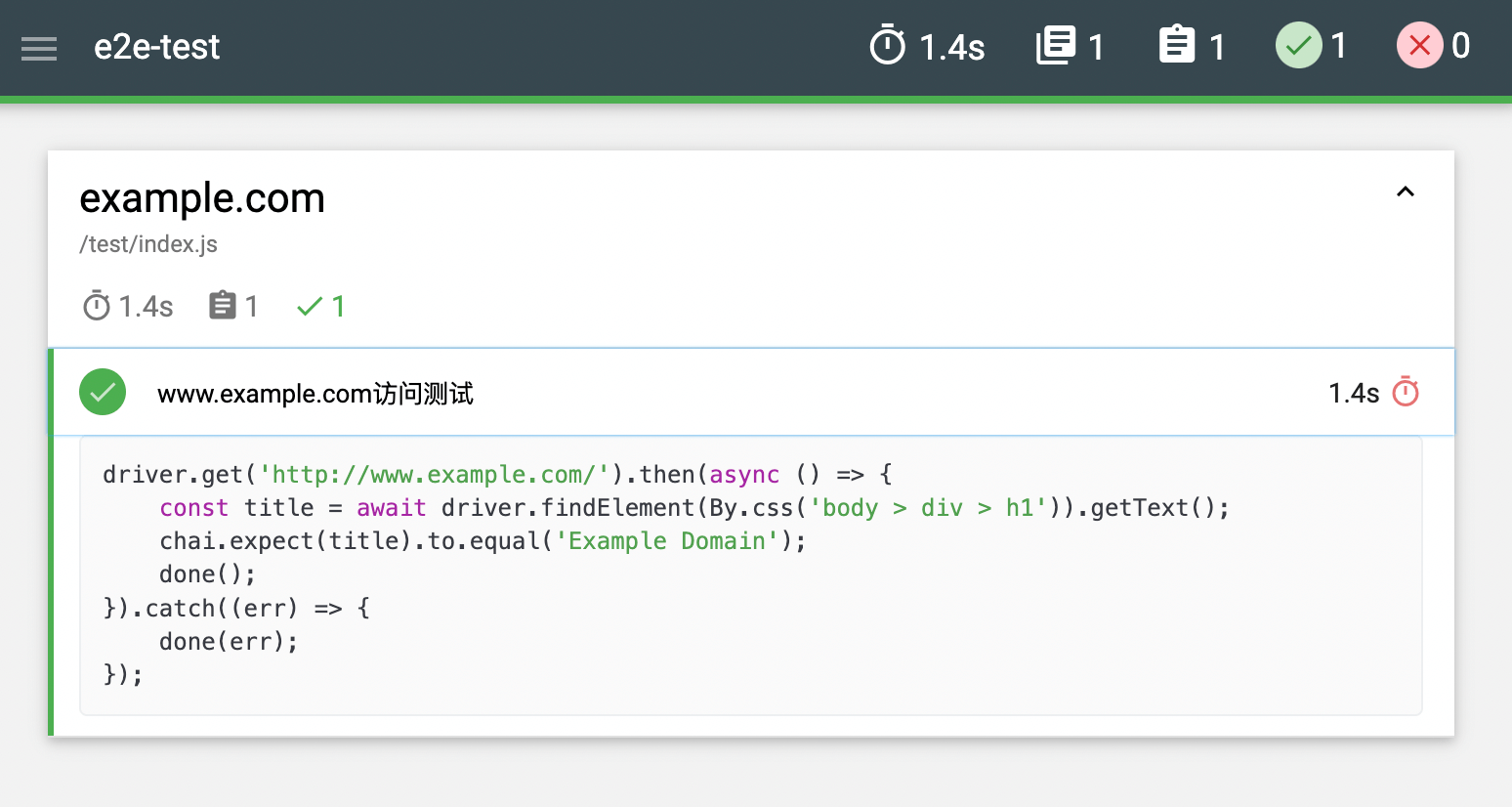Image resolution: width=1512 pixels, height=807 pixels.
Task: Click the test row's 1.4s duration text
Action: (1353, 394)
